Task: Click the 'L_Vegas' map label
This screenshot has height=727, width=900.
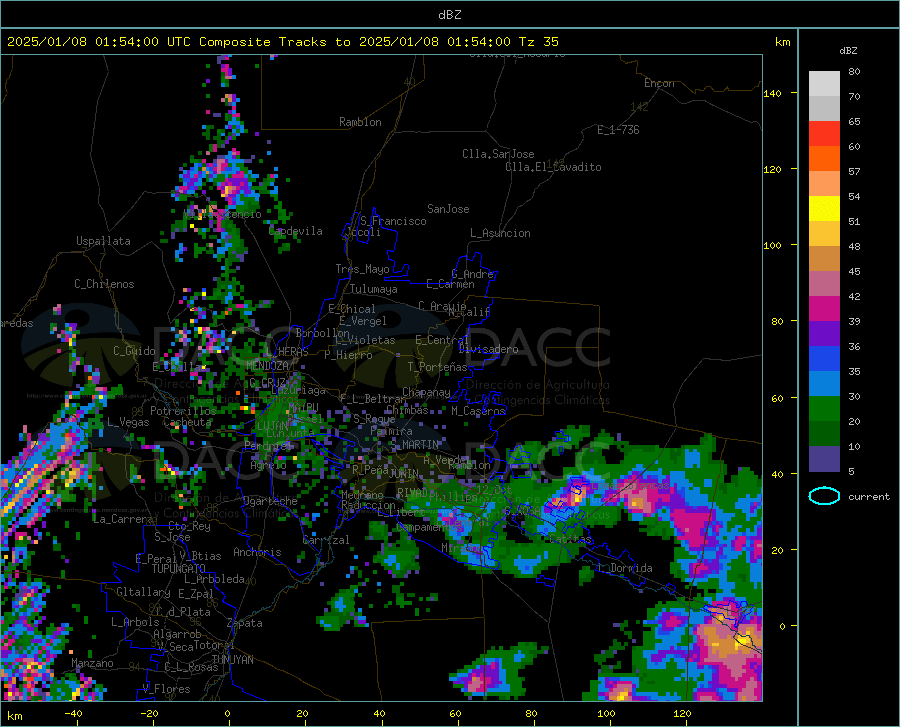Action: point(128,422)
